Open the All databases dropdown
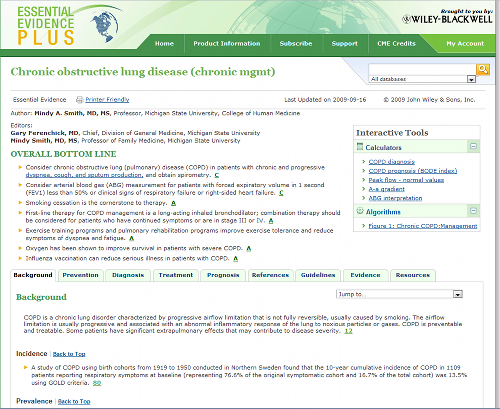The image size is (500, 409). [x=422, y=79]
